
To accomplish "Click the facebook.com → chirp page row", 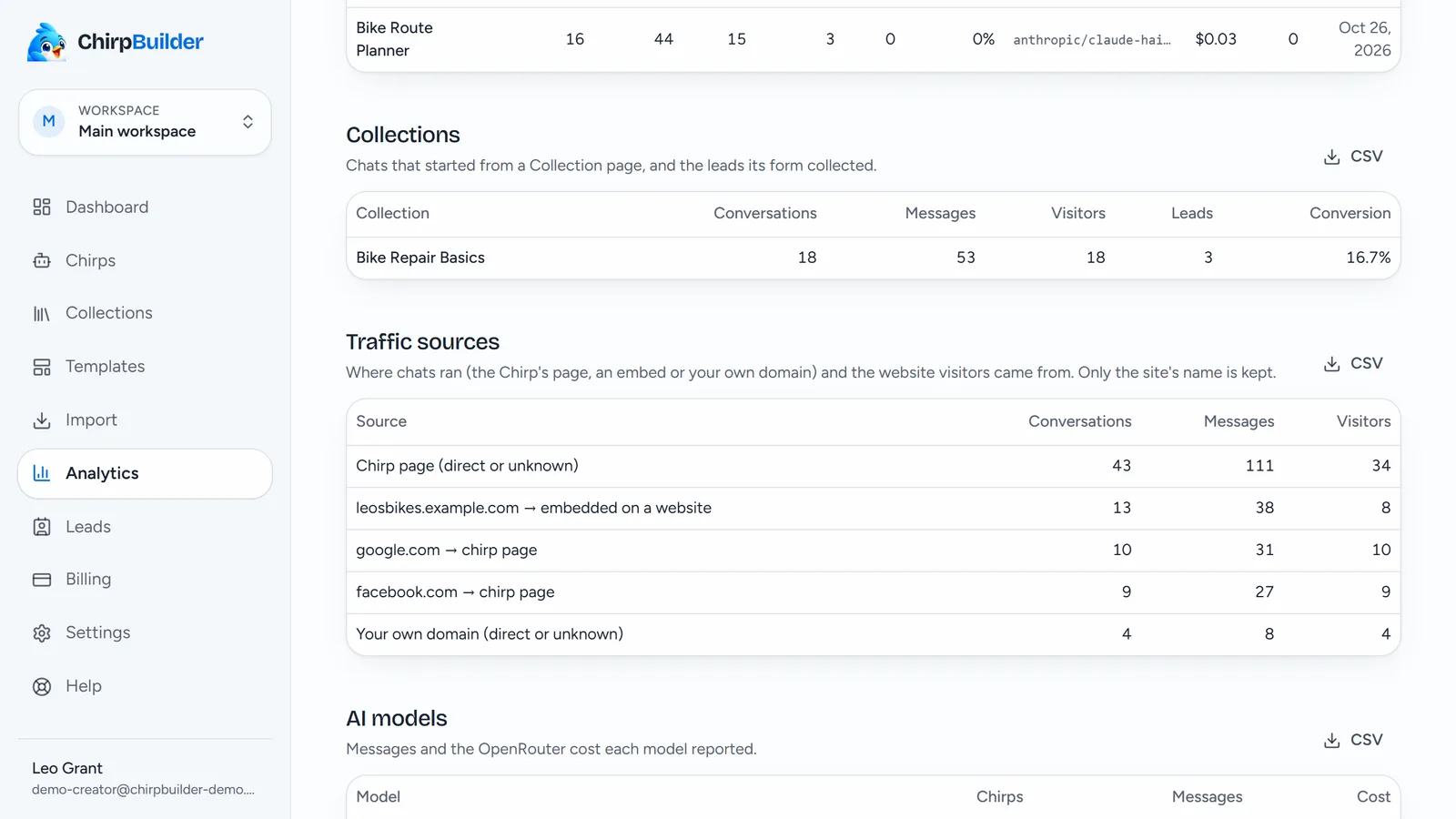I will click(x=874, y=591).
